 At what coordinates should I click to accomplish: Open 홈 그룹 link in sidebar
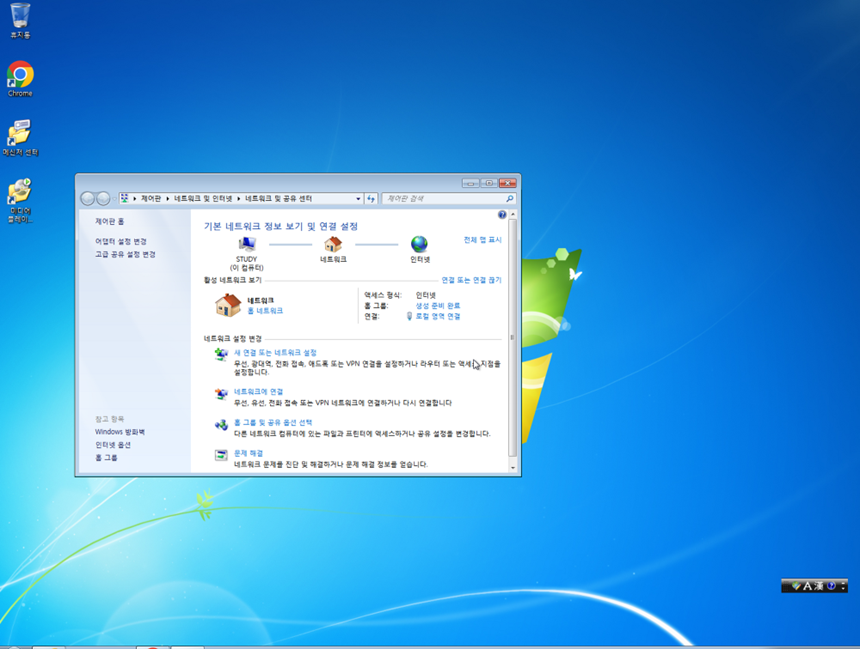point(106,458)
